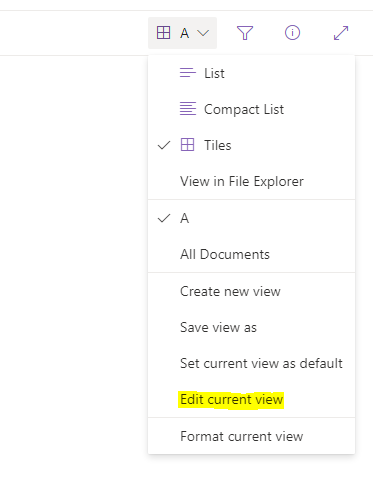Click the tiles grid icon in toolbar
The image size is (373, 504).
click(x=163, y=33)
